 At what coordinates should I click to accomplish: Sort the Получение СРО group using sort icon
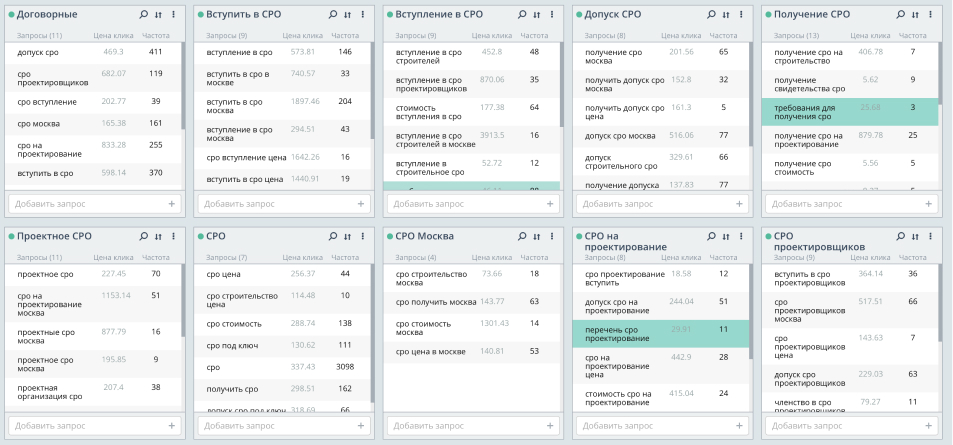click(915, 15)
